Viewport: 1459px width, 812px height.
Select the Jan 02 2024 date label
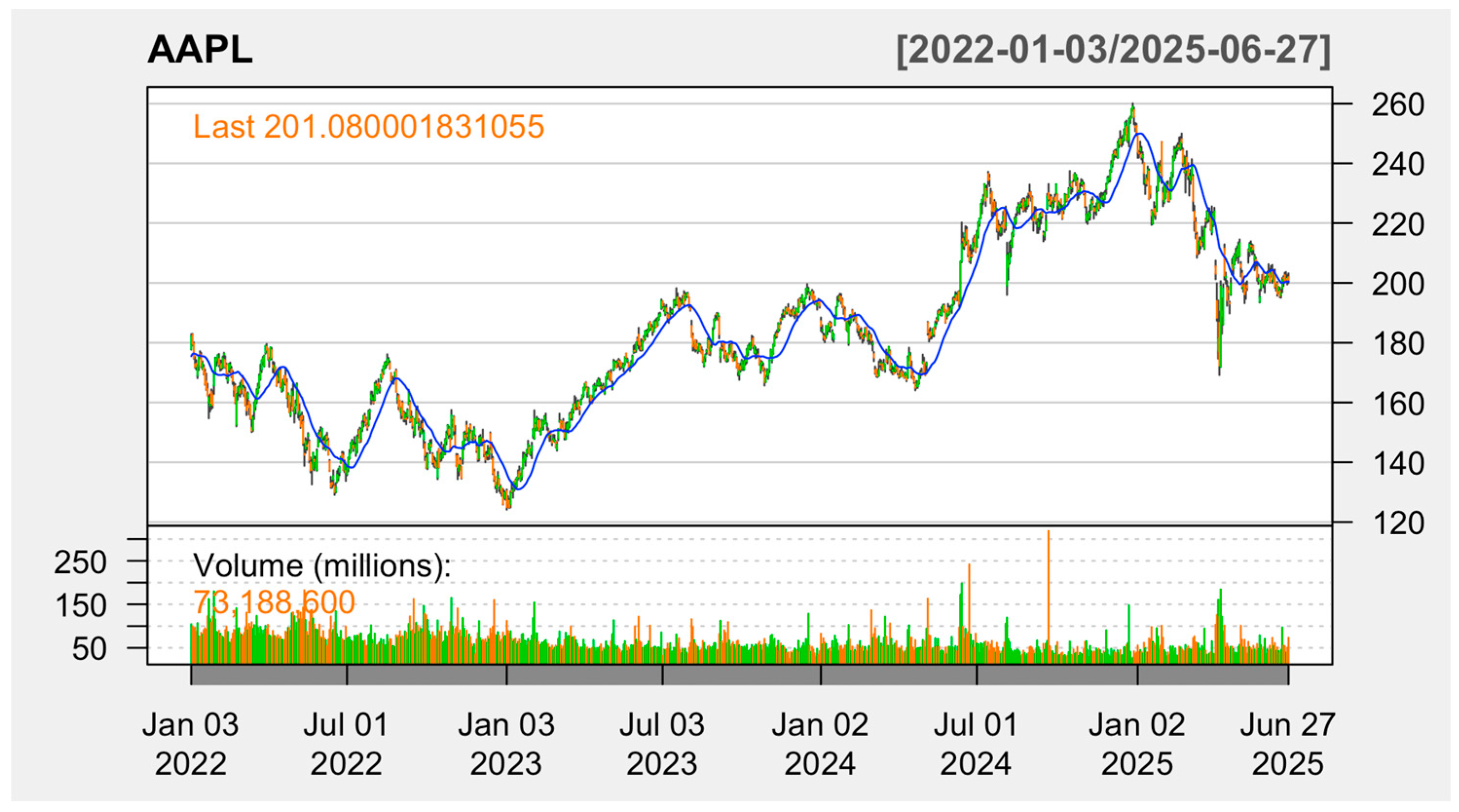click(820, 744)
